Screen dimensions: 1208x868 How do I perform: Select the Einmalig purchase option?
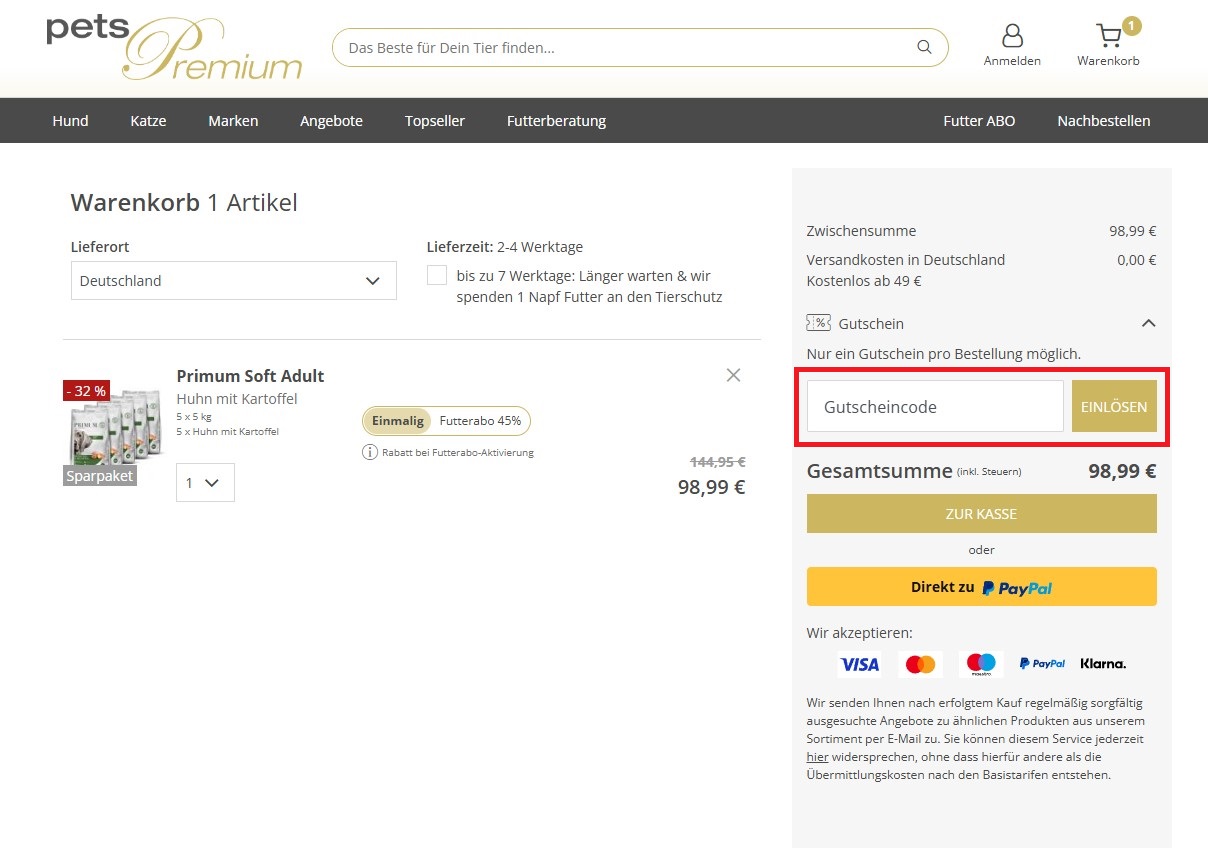click(398, 421)
